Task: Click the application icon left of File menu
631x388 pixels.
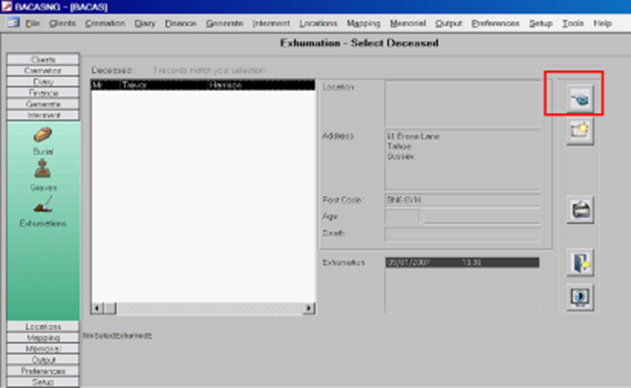Action: [13, 23]
